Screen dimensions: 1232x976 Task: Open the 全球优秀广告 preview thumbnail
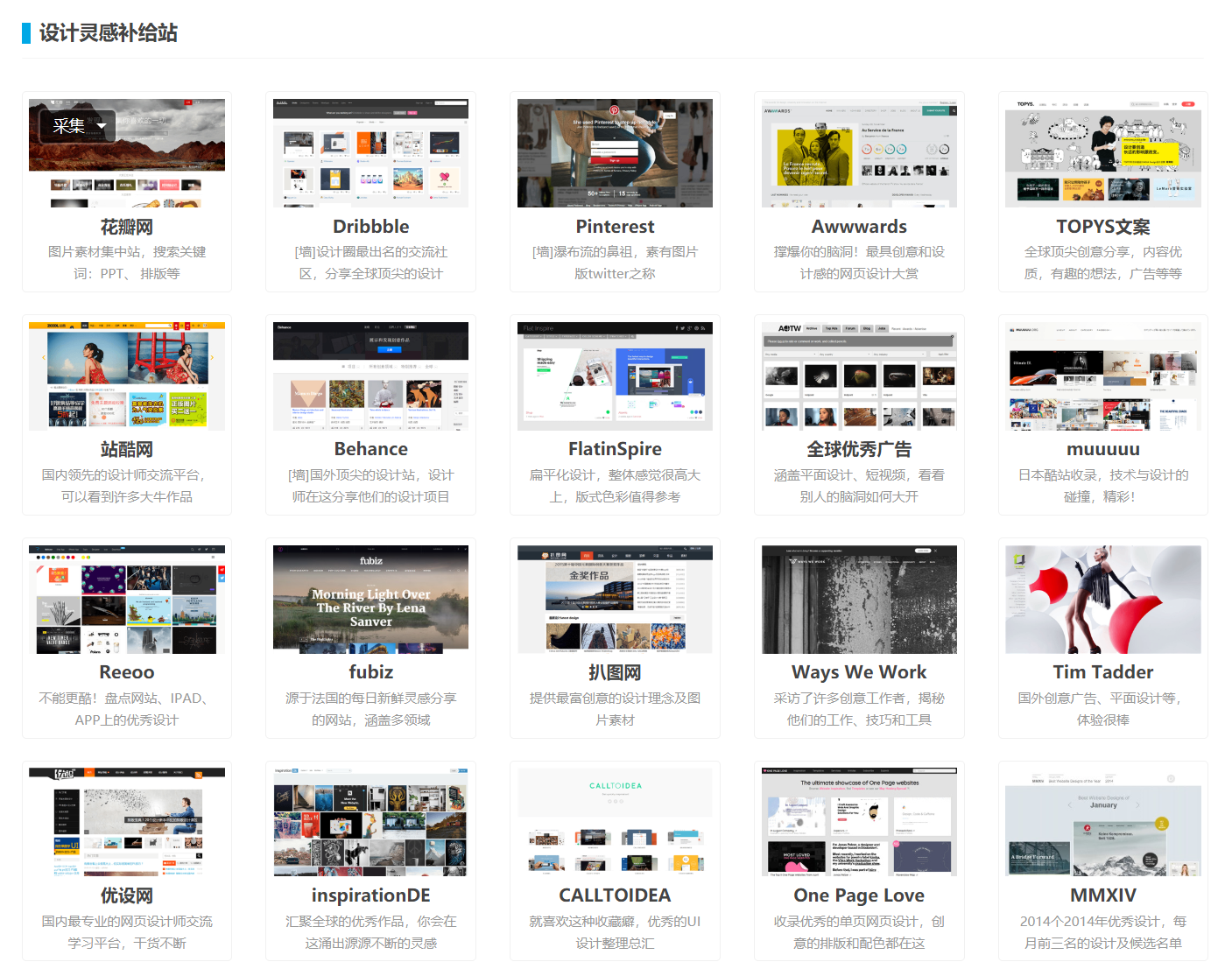tap(859, 376)
